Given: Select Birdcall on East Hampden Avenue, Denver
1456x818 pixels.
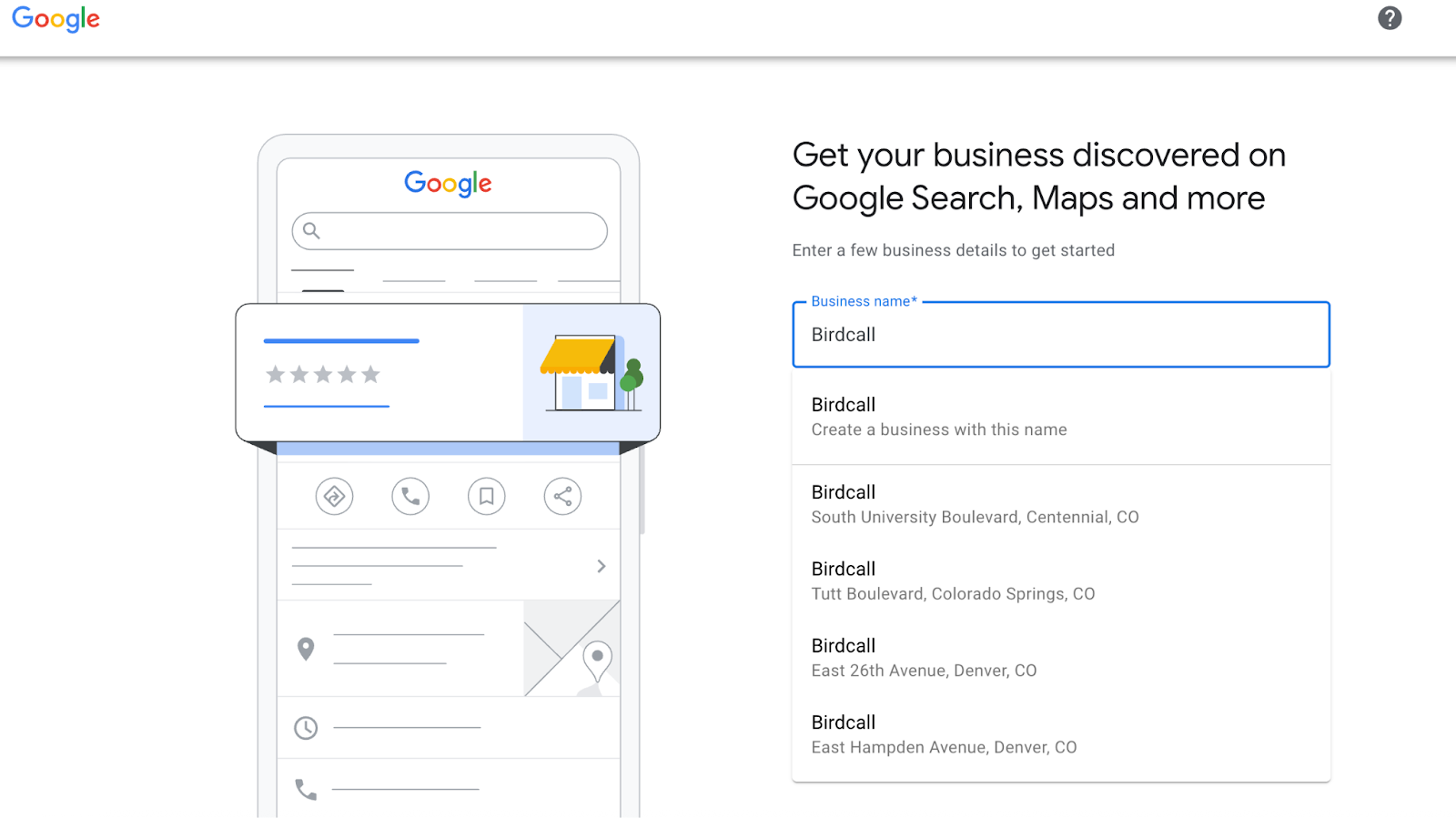Looking at the screenshot, I should point(1061,734).
